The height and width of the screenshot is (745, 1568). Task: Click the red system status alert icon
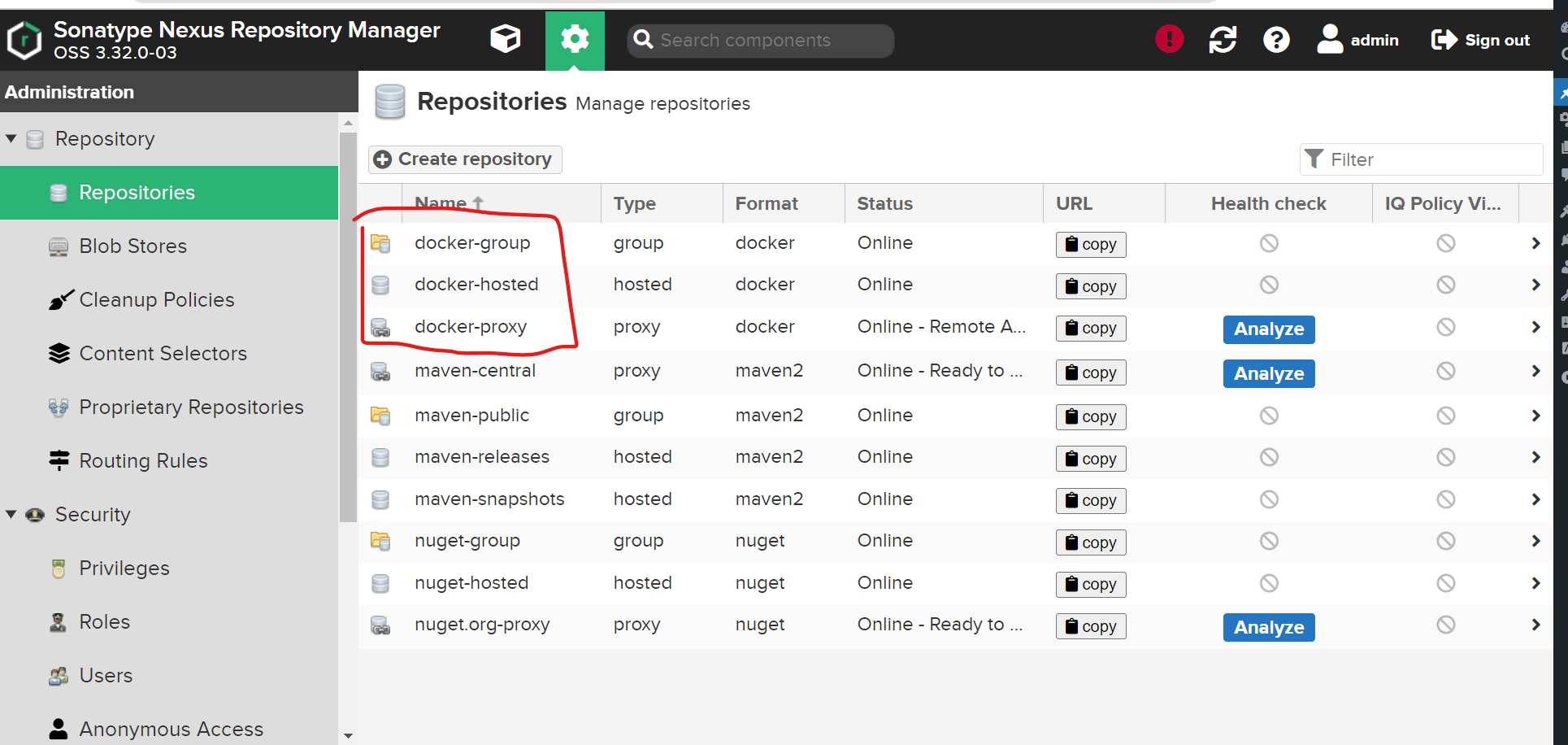(x=1169, y=39)
